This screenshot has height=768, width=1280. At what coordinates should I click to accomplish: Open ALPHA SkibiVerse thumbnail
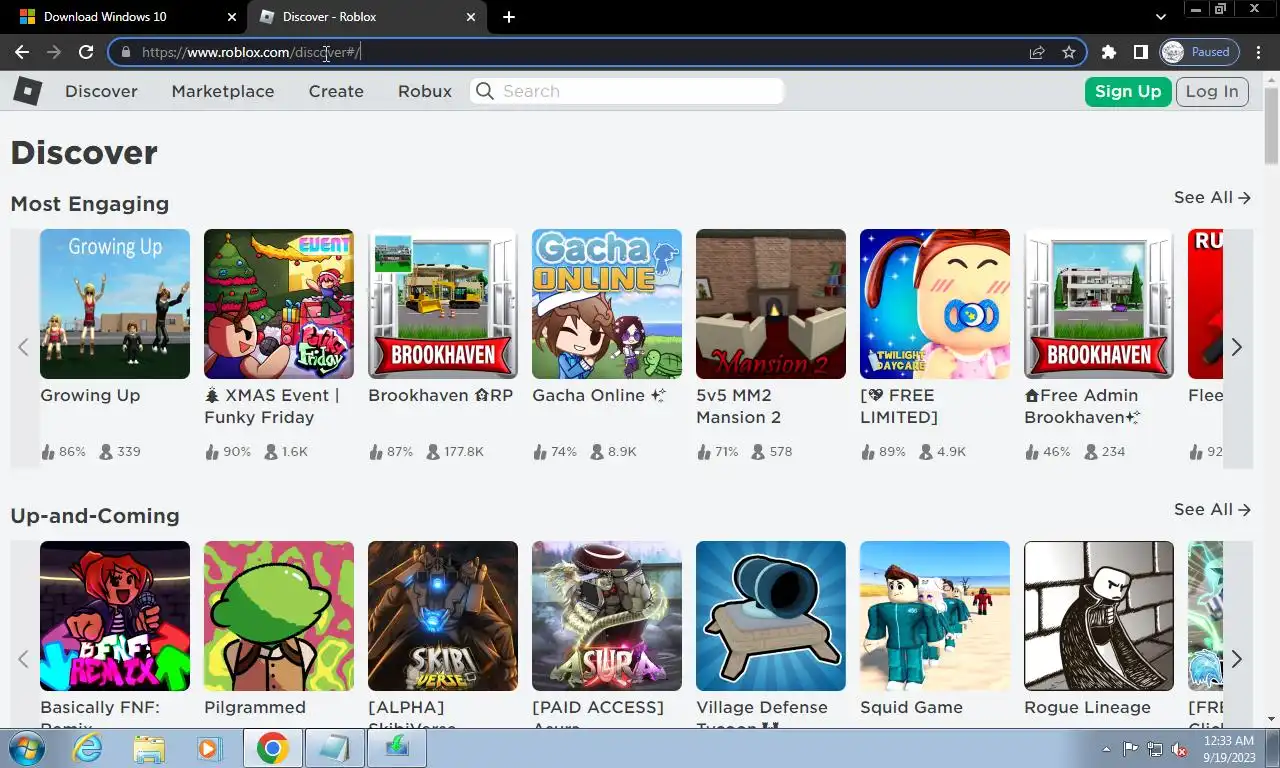click(443, 616)
